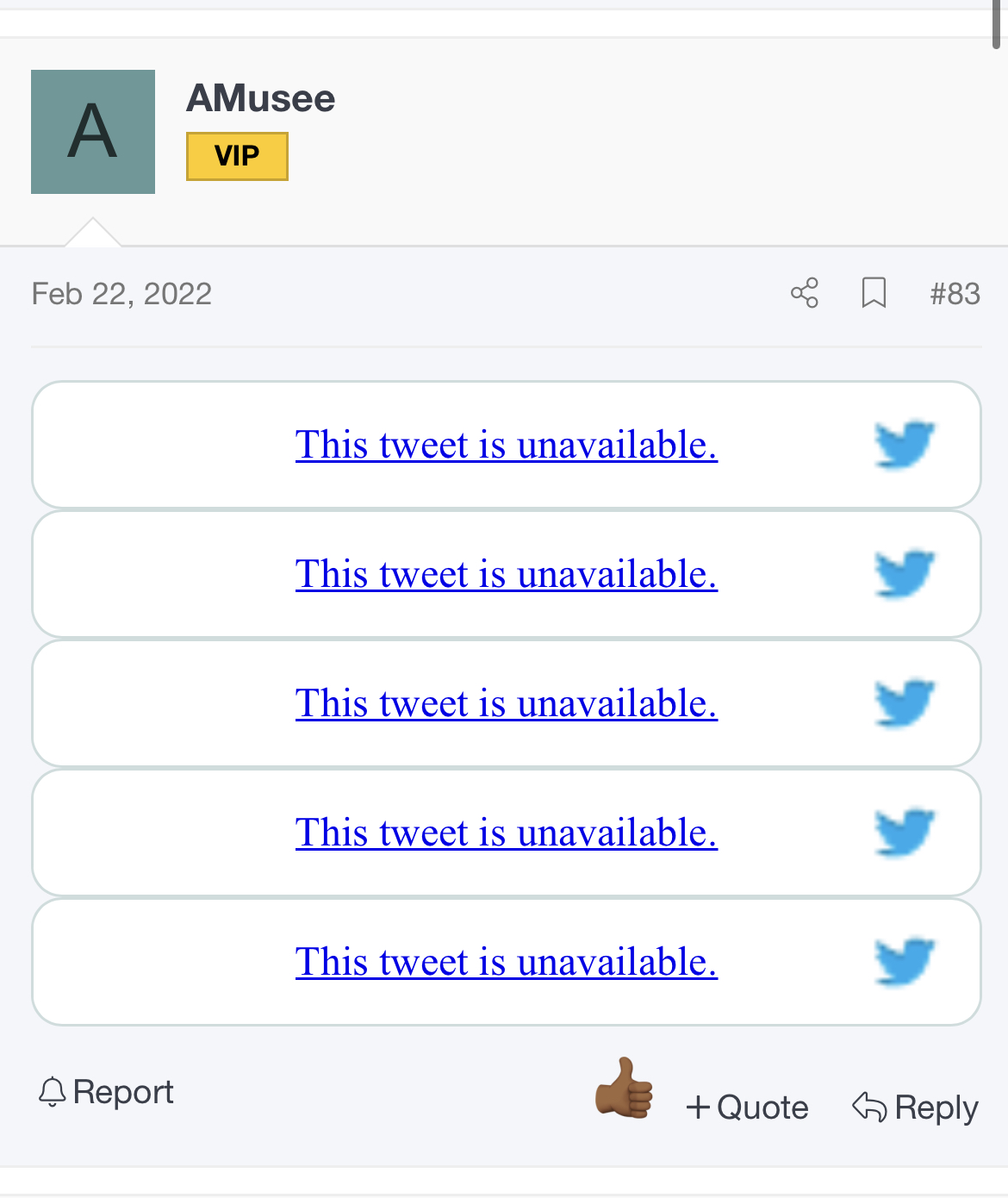Open the fourth unavailable tweet link
Viewport: 1008px width, 1198px height.
(506, 833)
